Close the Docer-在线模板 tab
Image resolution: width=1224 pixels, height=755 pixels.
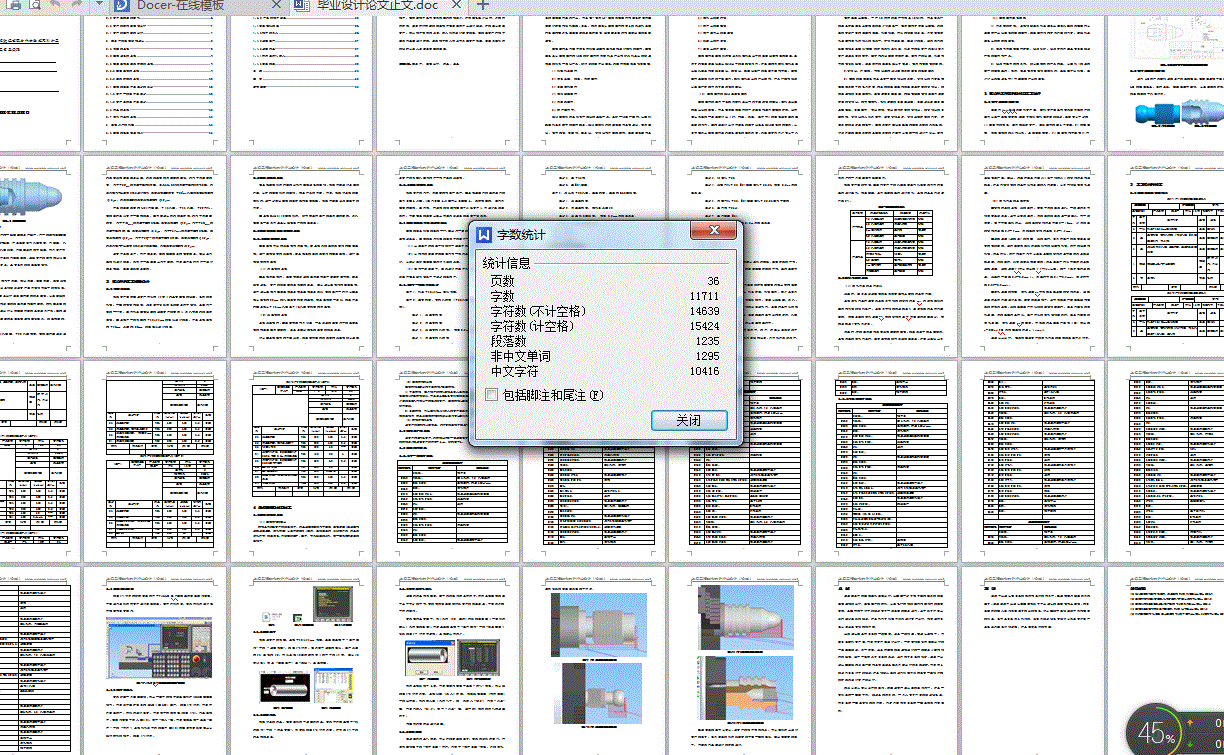click(276, 5)
